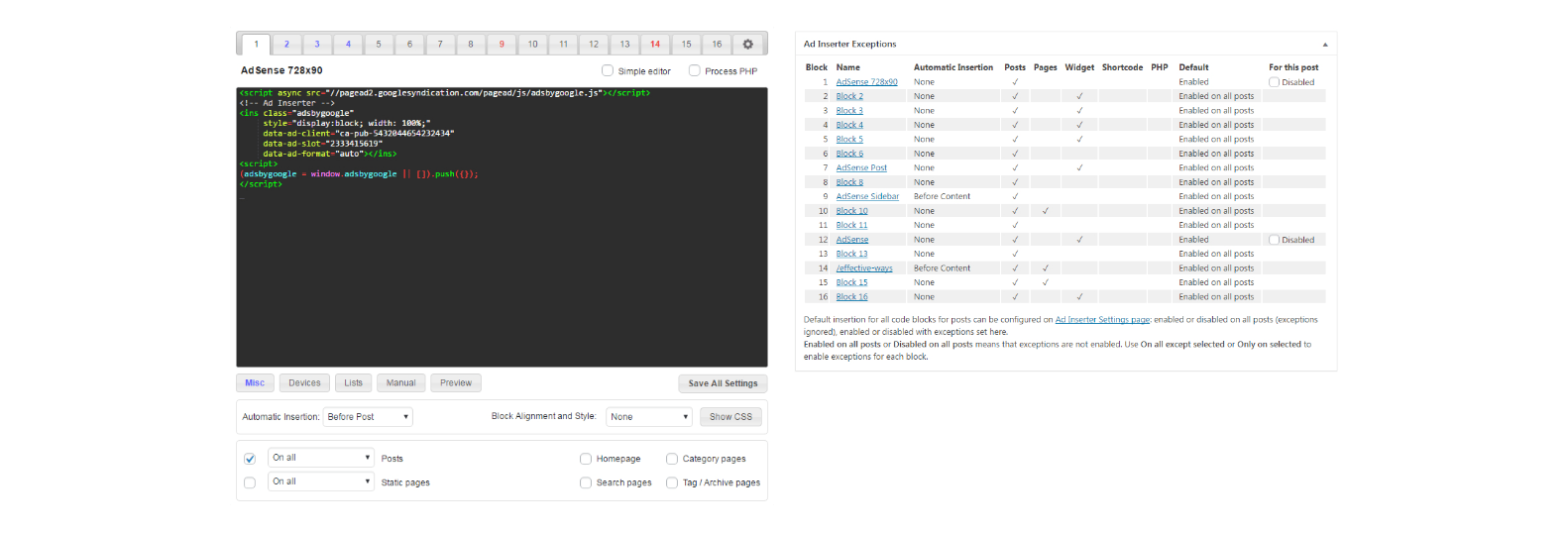
Task: Collapse the Ad Inserter Exceptions panel
Action: point(1325,45)
